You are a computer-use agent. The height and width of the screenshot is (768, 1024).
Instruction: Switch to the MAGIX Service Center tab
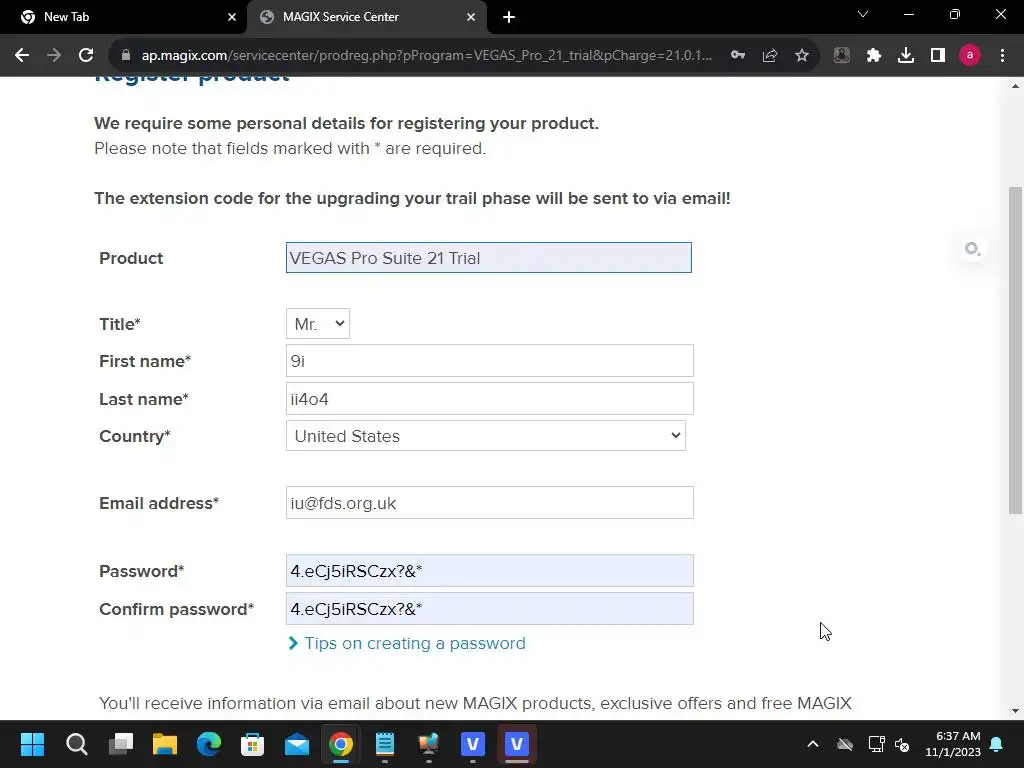[366, 17]
